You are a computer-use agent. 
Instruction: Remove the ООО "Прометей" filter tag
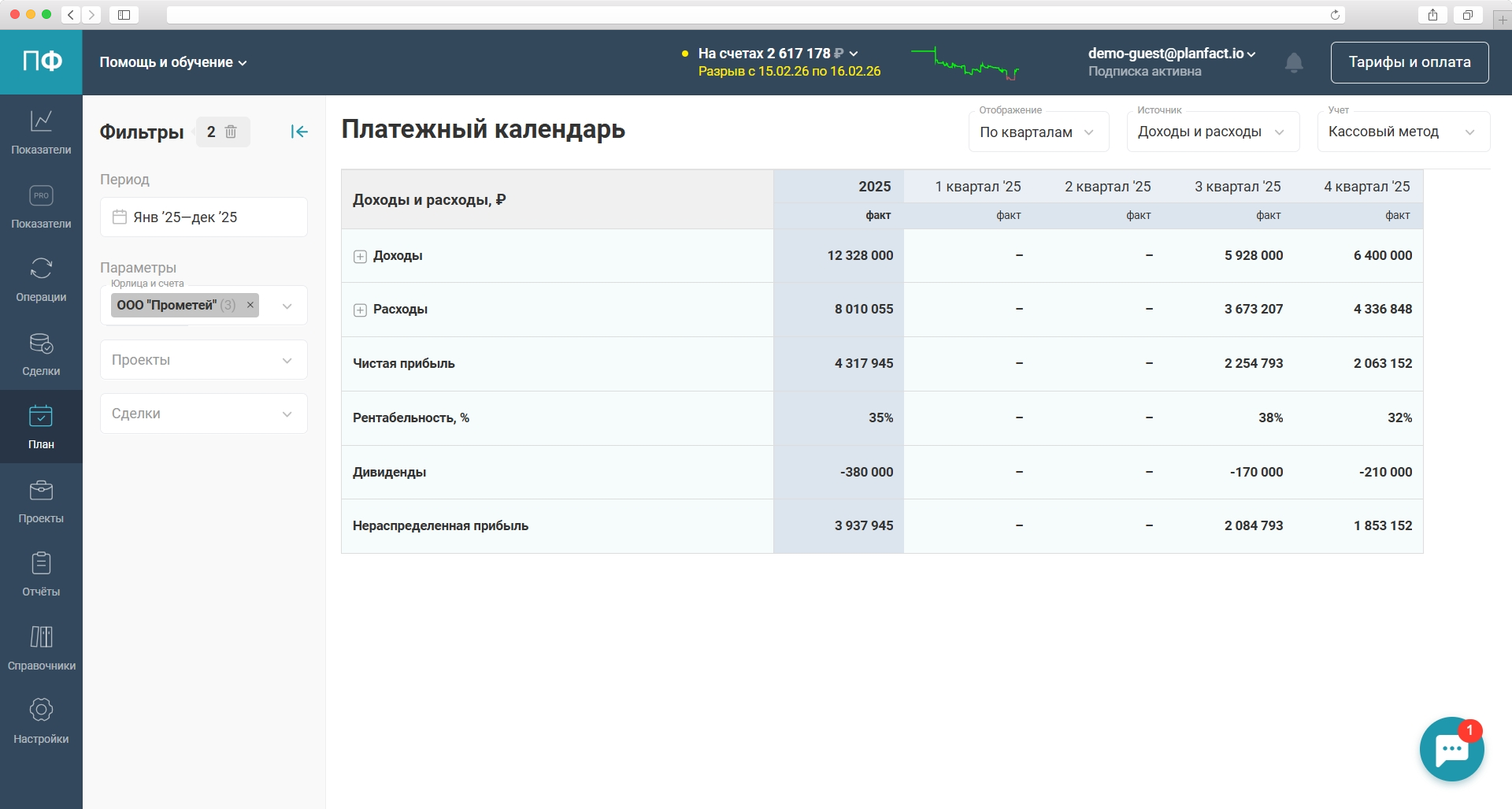[250, 305]
